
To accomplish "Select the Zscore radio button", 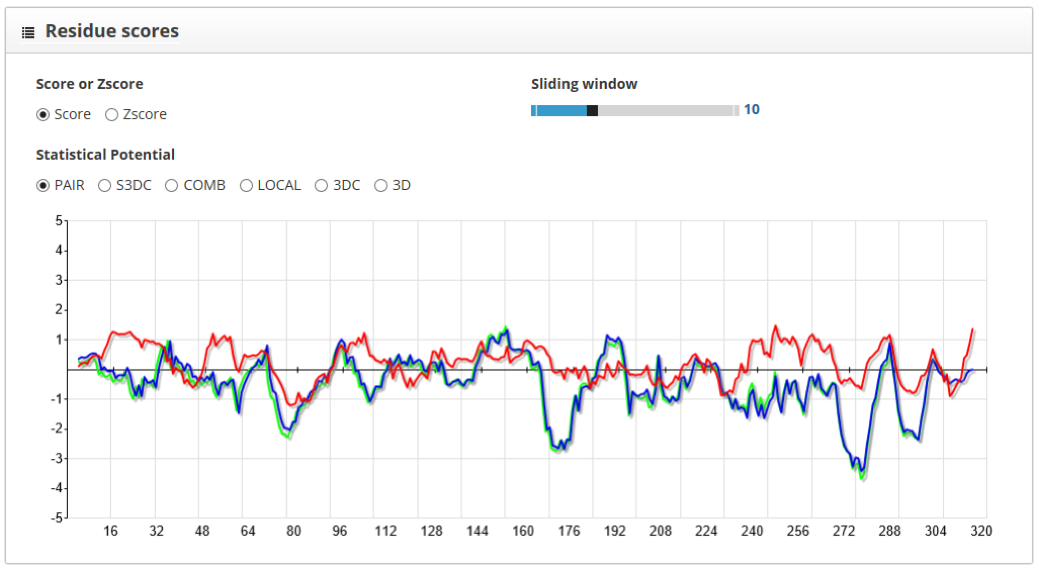I will (112, 115).
